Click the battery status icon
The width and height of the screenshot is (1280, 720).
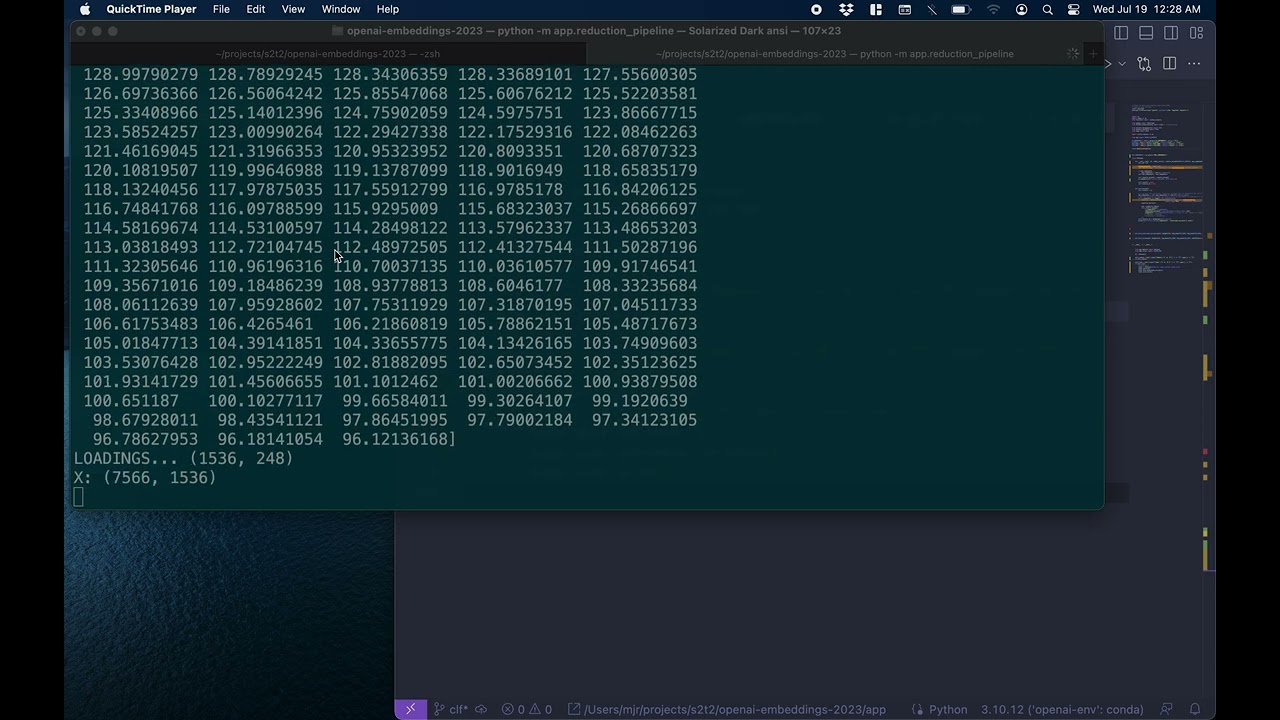960,9
